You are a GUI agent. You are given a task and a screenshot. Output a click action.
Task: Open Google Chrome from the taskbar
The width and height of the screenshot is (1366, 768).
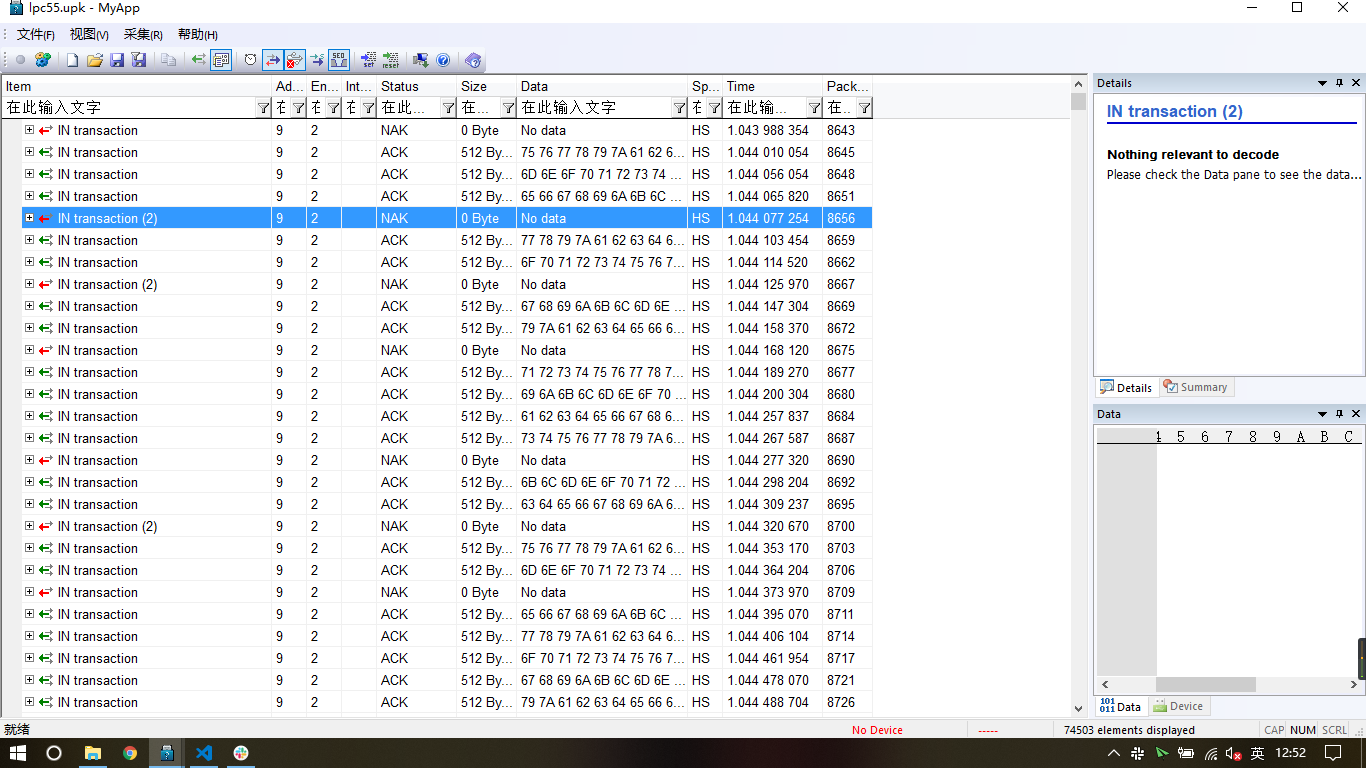(130, 753)
